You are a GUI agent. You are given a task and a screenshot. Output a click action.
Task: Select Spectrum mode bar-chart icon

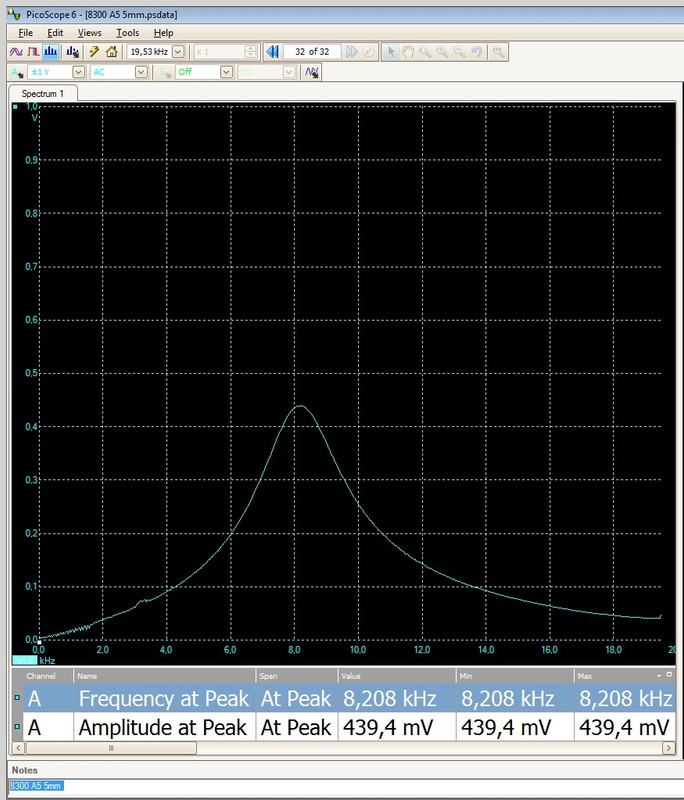50,52
